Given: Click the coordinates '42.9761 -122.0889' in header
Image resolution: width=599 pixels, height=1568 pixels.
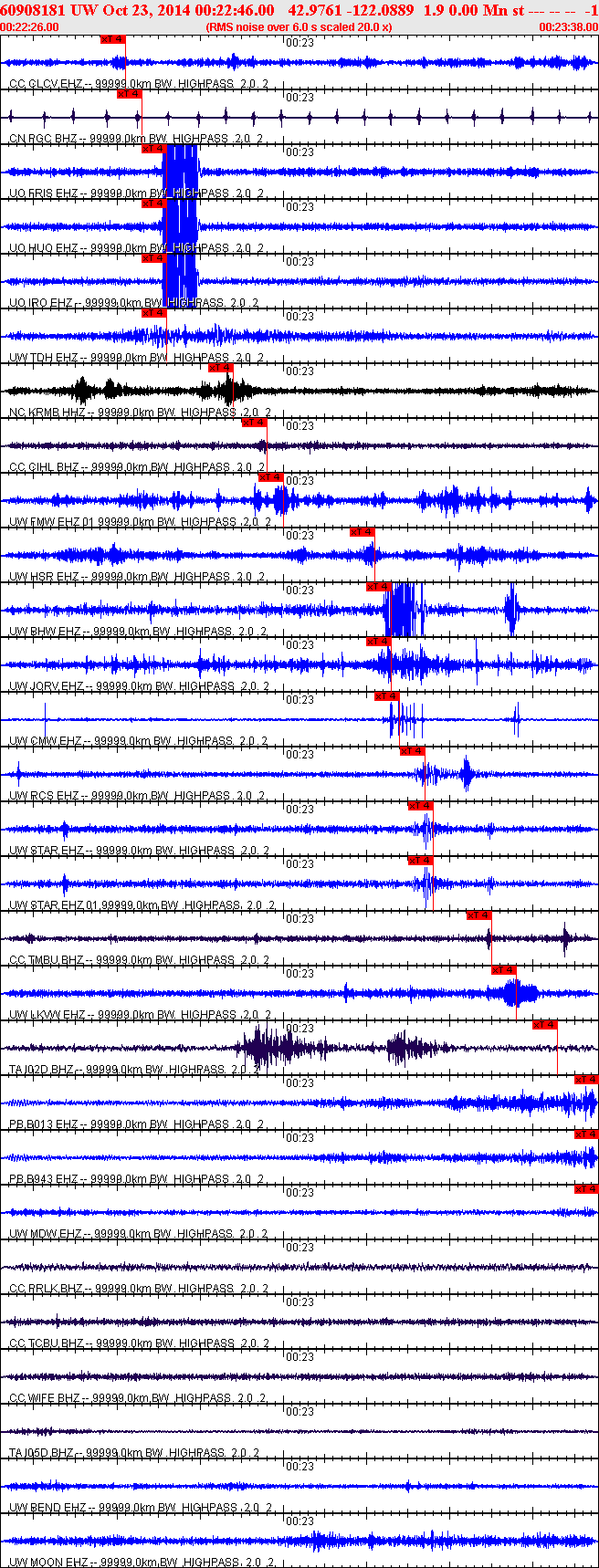Looking at the screenshot, I should (351, 9).
